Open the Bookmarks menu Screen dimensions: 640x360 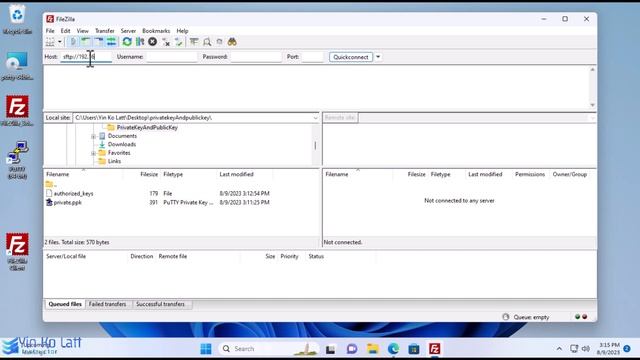pos(156,31)
